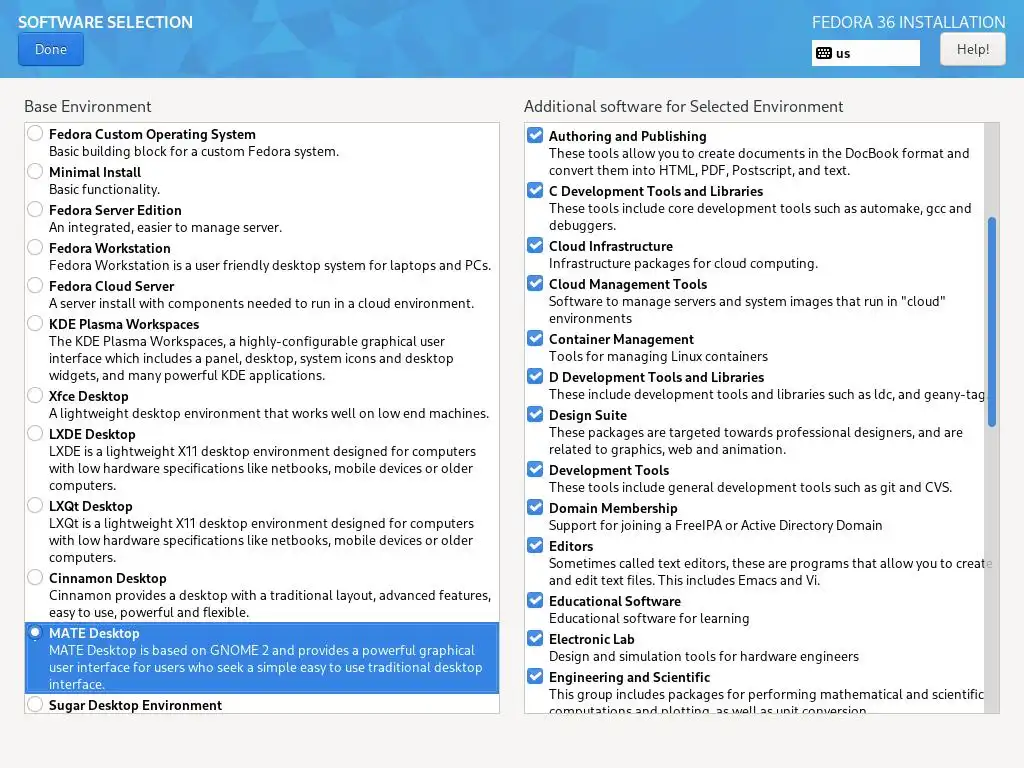Select Fedora Server Edition radio button
1024x768 pixels.
click(35, 210)
